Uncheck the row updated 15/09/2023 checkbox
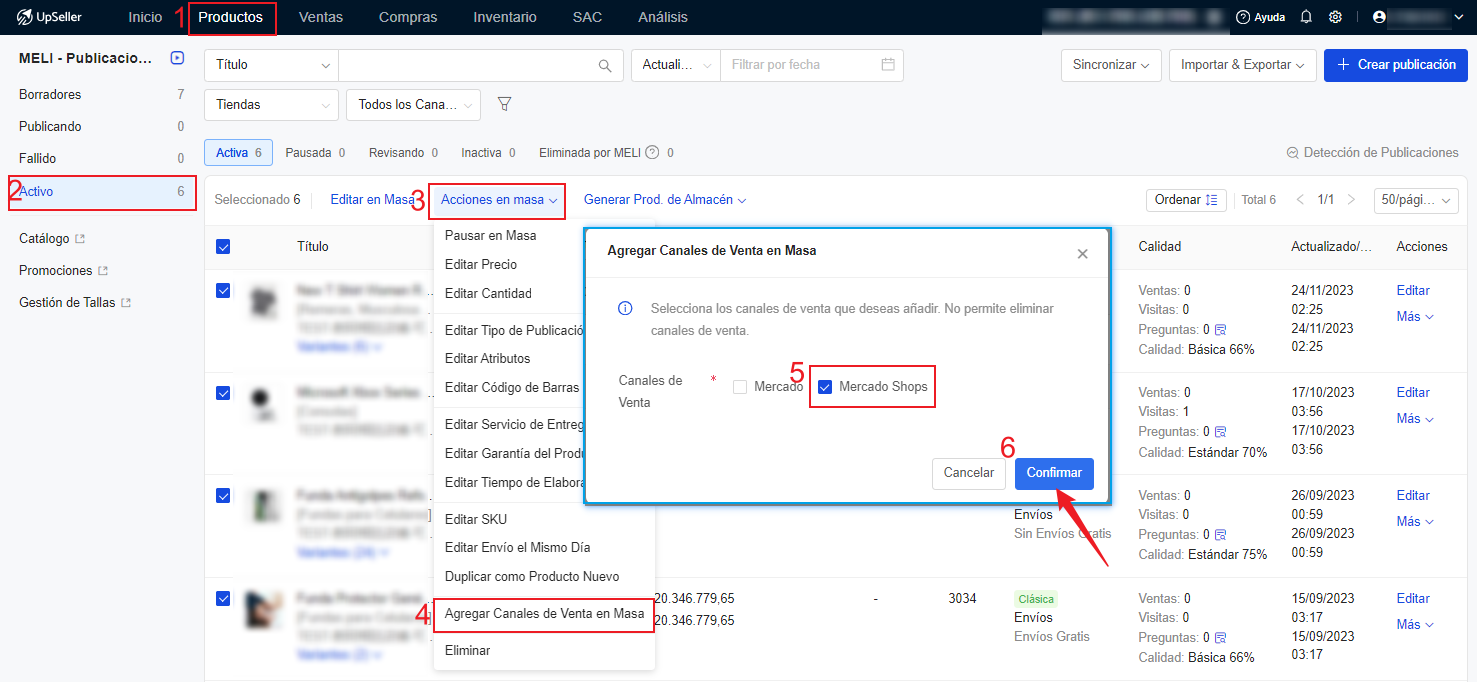Viewport: 1477px width, 682px height. click(x=223, y=599)
